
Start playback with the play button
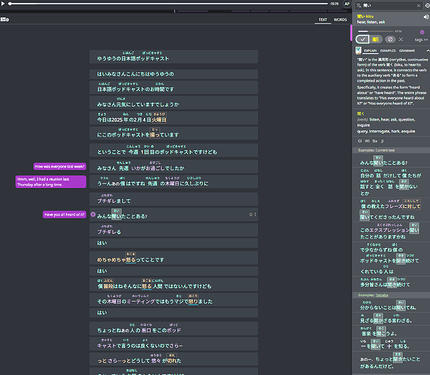point(3,4)
